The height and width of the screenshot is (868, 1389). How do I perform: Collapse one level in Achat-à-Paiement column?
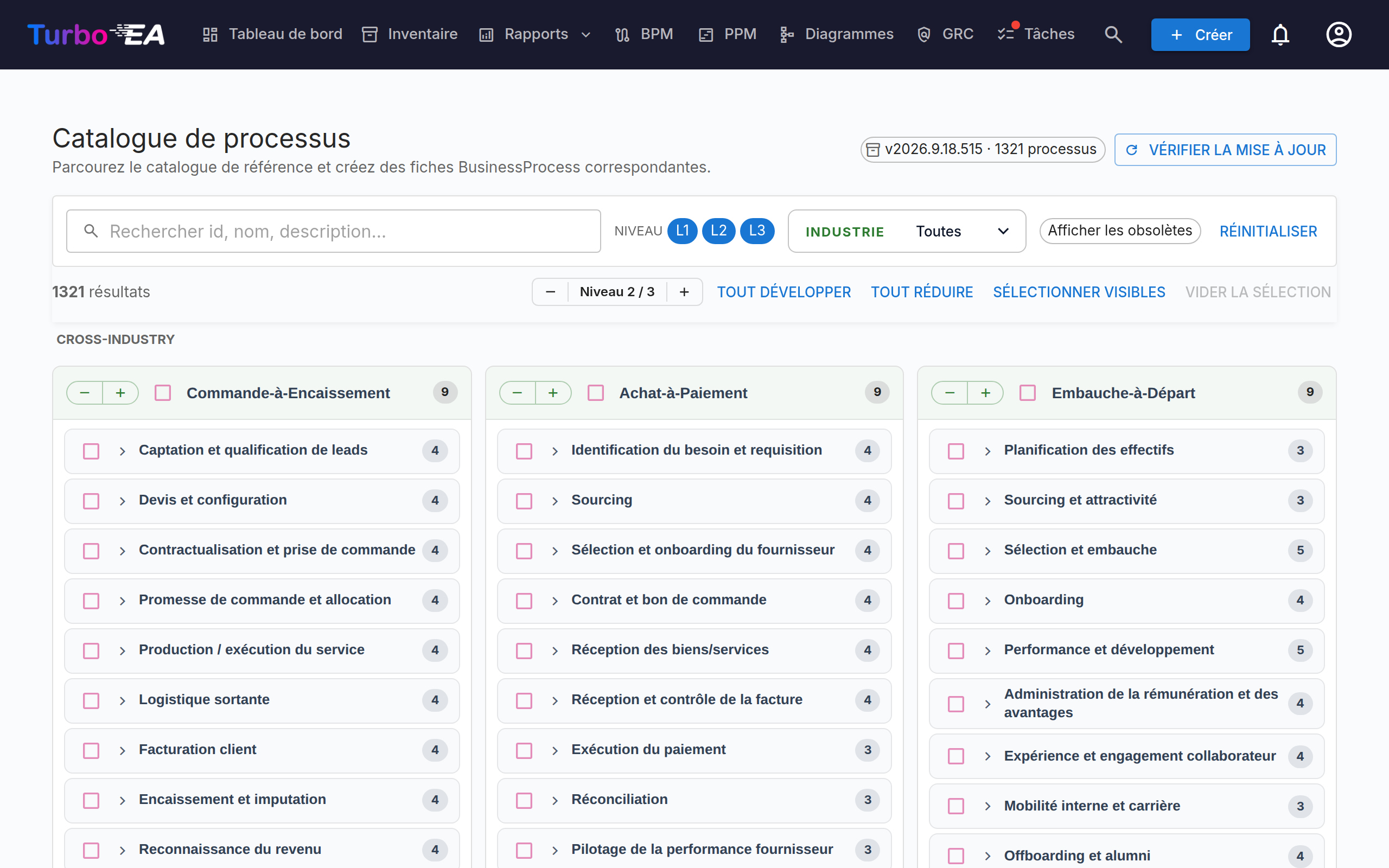click(517, 393)
